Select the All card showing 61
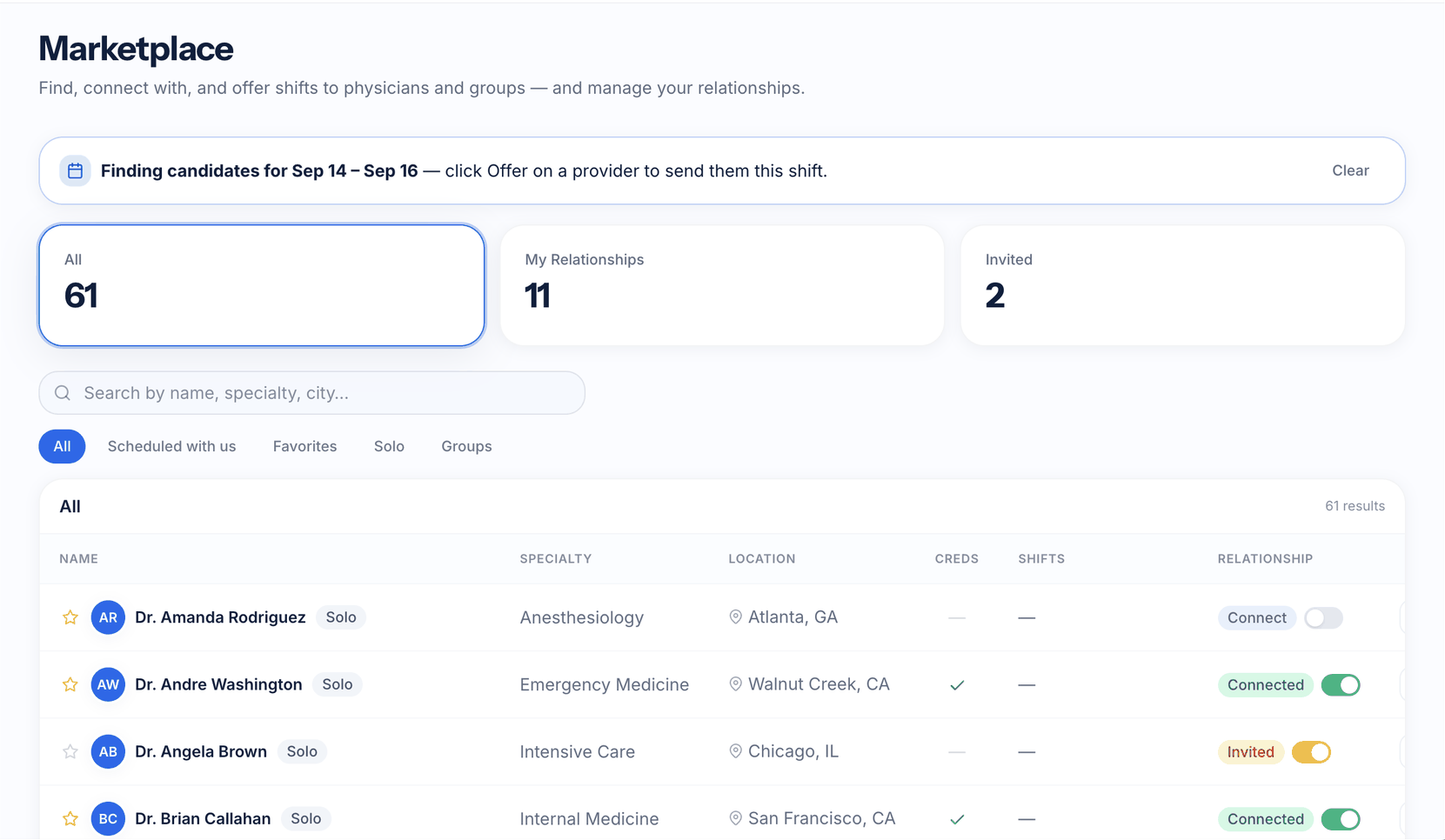The width and height of the screenshot is (1445, 840). tap(262, 285)
